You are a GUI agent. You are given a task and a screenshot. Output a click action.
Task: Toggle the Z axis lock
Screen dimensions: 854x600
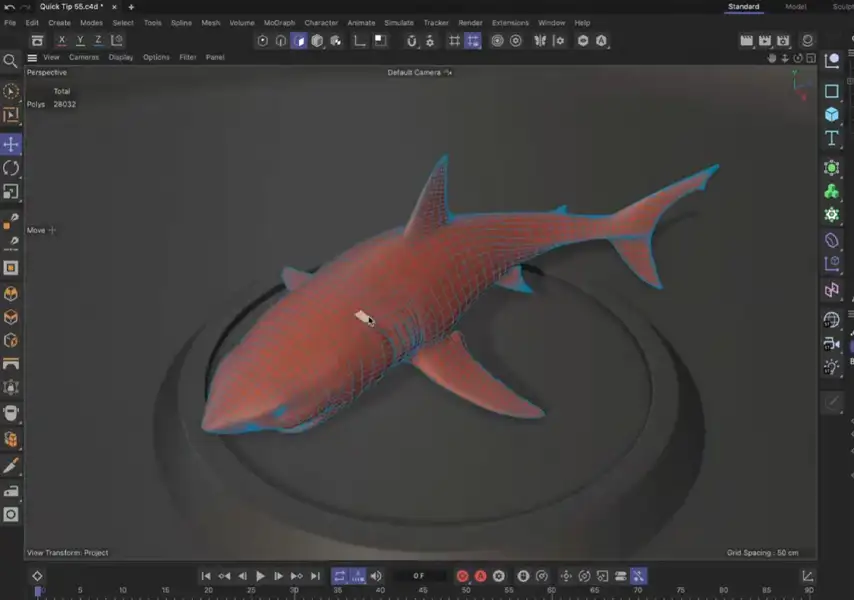coord(98,41)
